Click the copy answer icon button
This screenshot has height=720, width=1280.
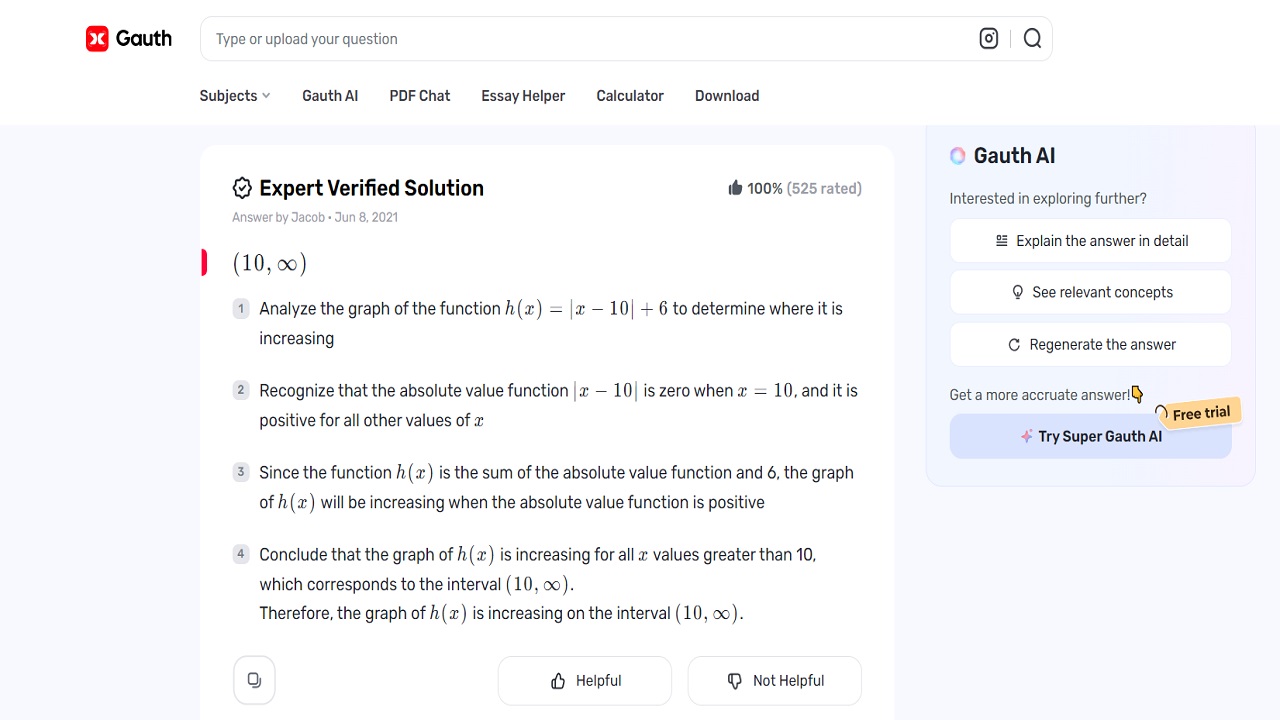(254, 681)
